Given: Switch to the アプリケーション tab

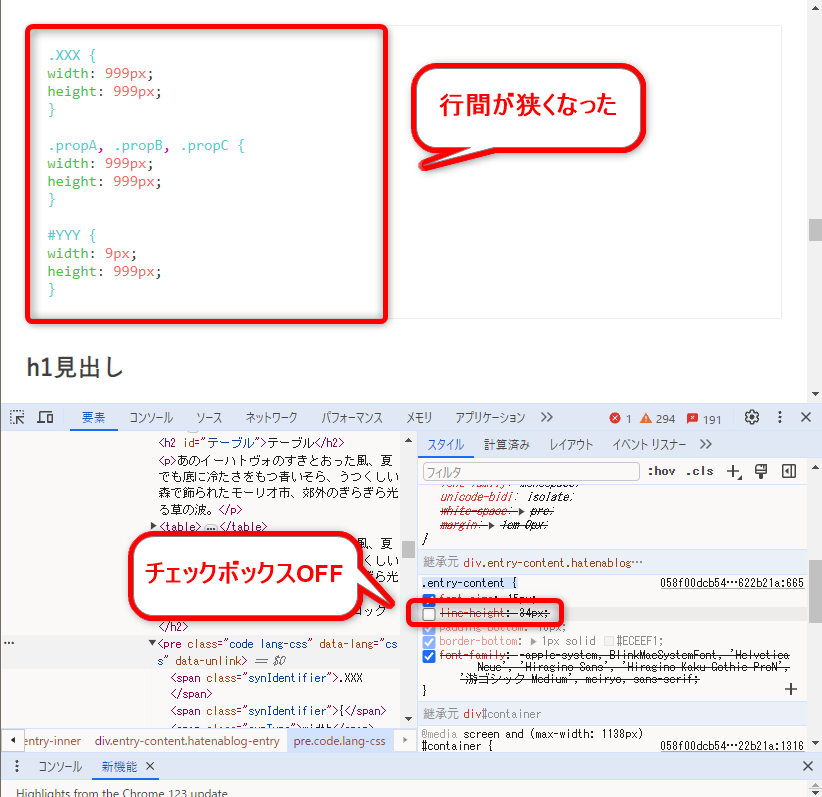Looking at the screenshot, I should click(490, 418).
